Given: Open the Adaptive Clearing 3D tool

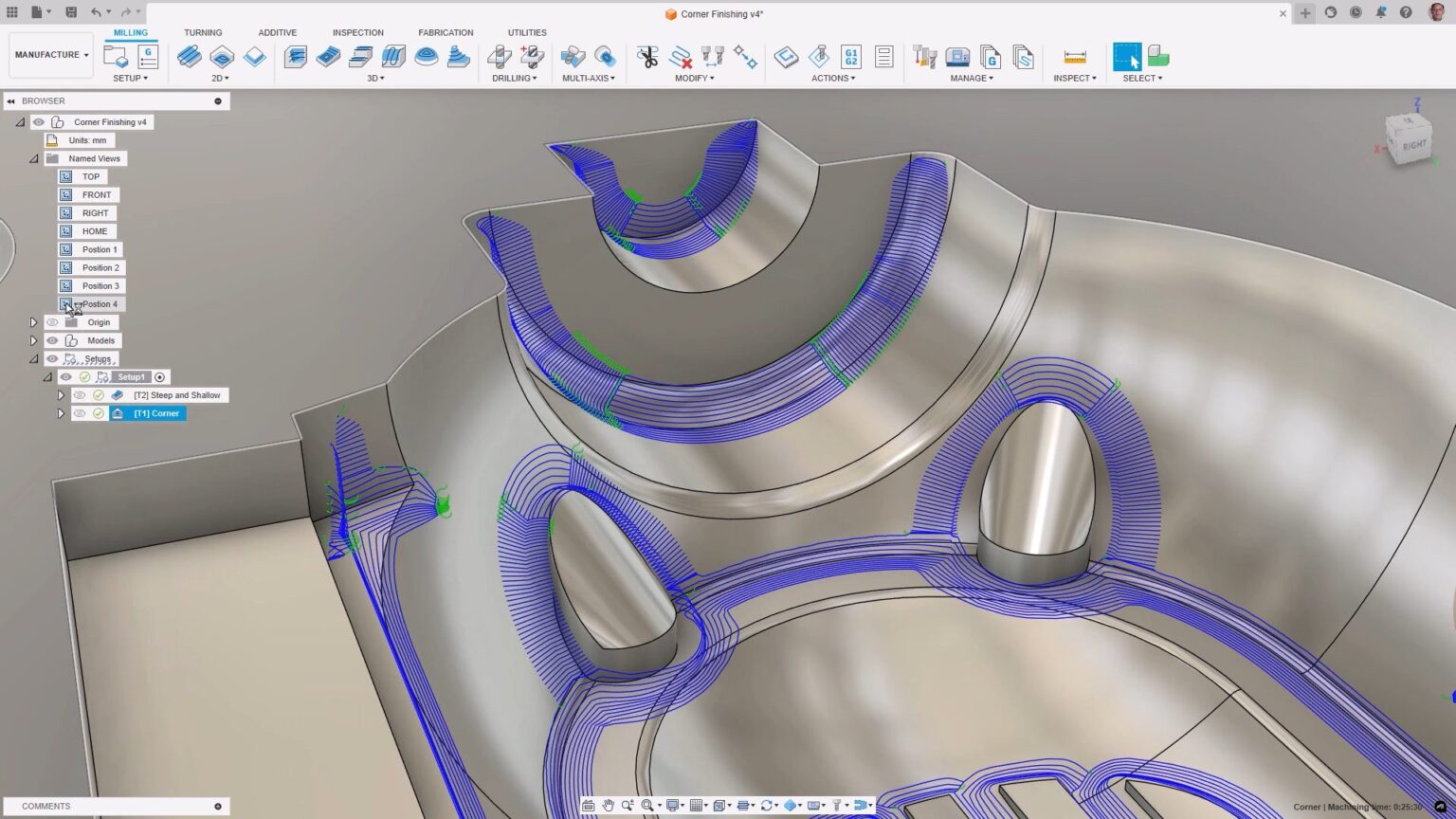Looking at the screenshot, I should pos(295,57).
